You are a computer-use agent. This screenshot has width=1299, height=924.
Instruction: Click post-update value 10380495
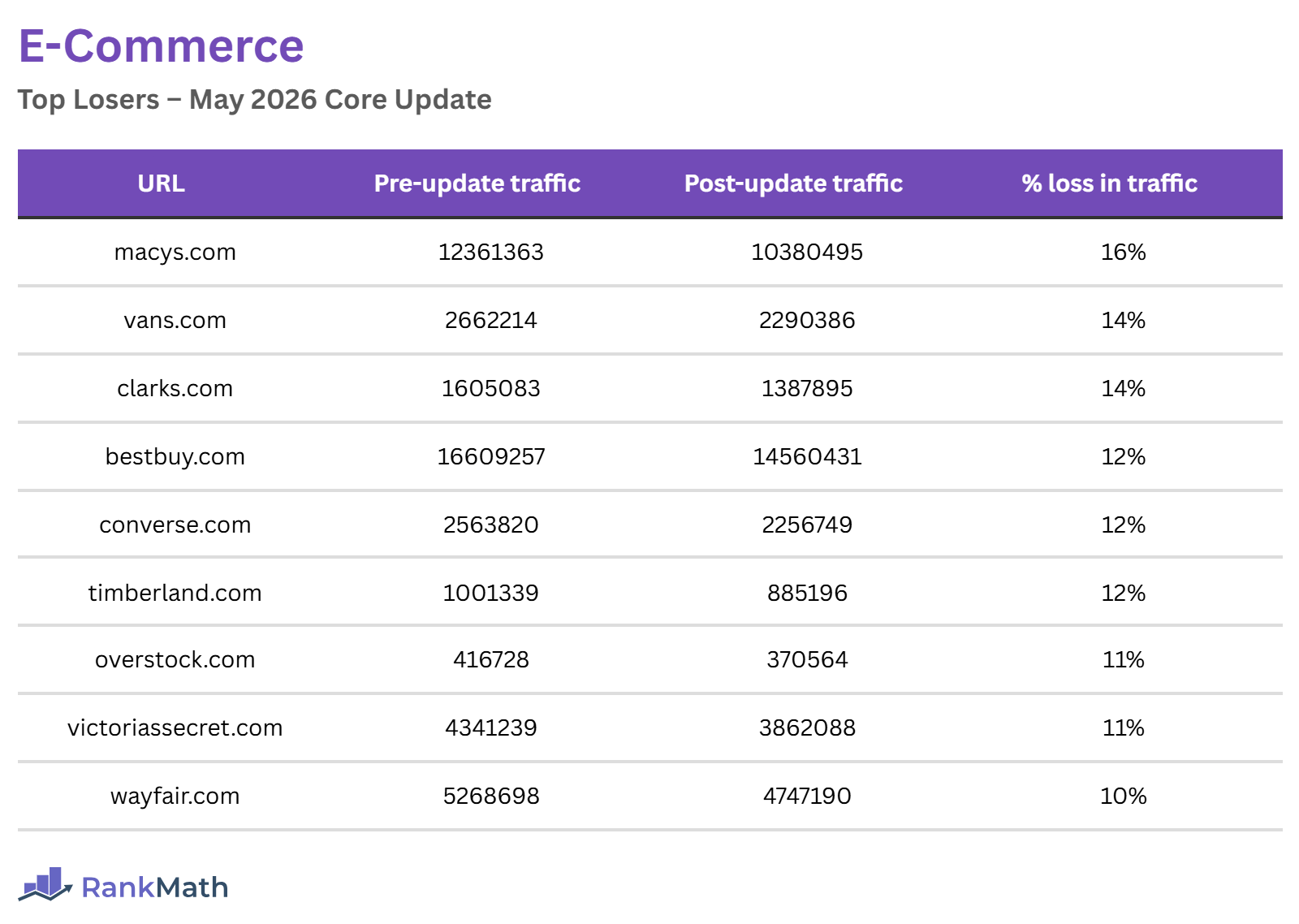807,253
